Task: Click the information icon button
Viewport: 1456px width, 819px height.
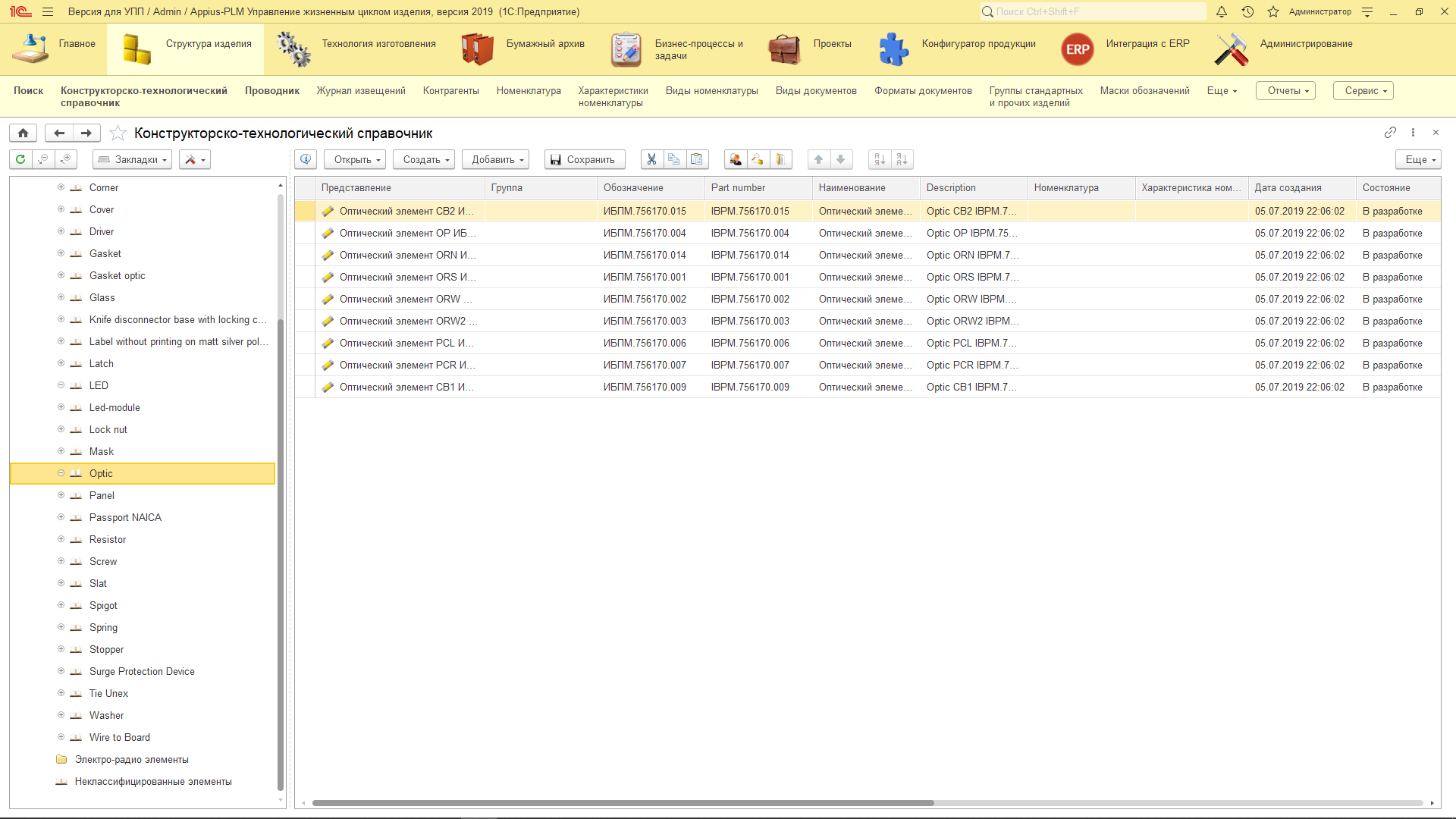Action: click(306, 159)
